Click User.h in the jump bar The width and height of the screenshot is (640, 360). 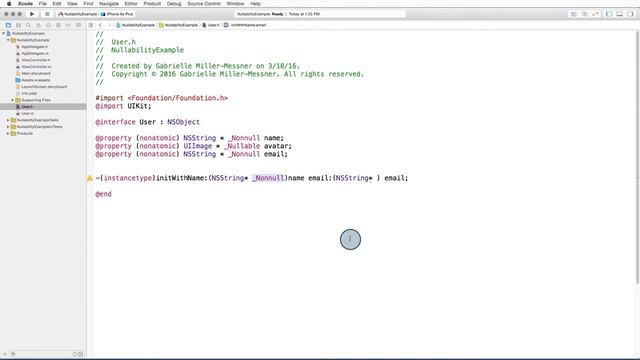coord(211,25)
